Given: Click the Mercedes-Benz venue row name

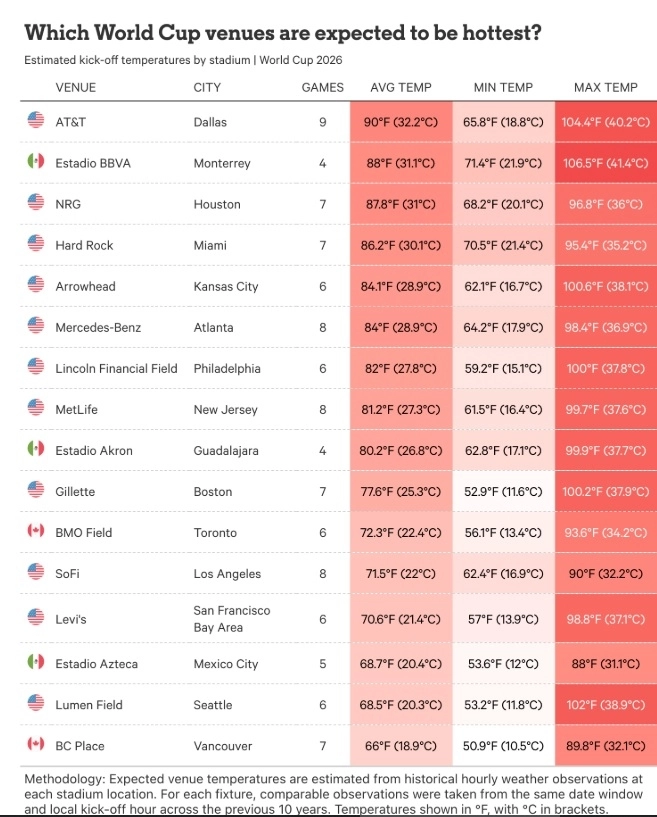Looking at the screenshot, I should (x=98, y=327).
